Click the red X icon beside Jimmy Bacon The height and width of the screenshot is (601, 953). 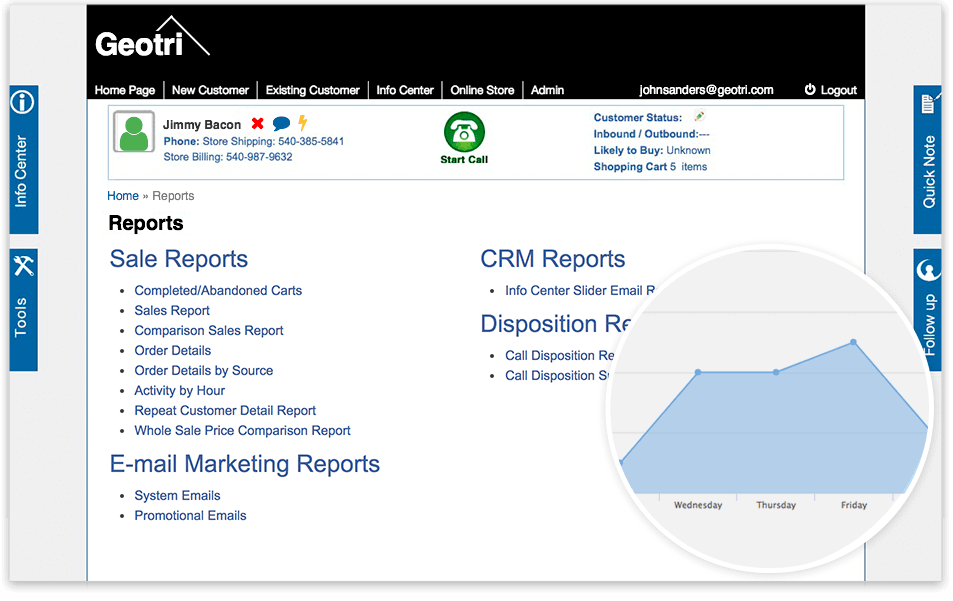tap(258, 124)
